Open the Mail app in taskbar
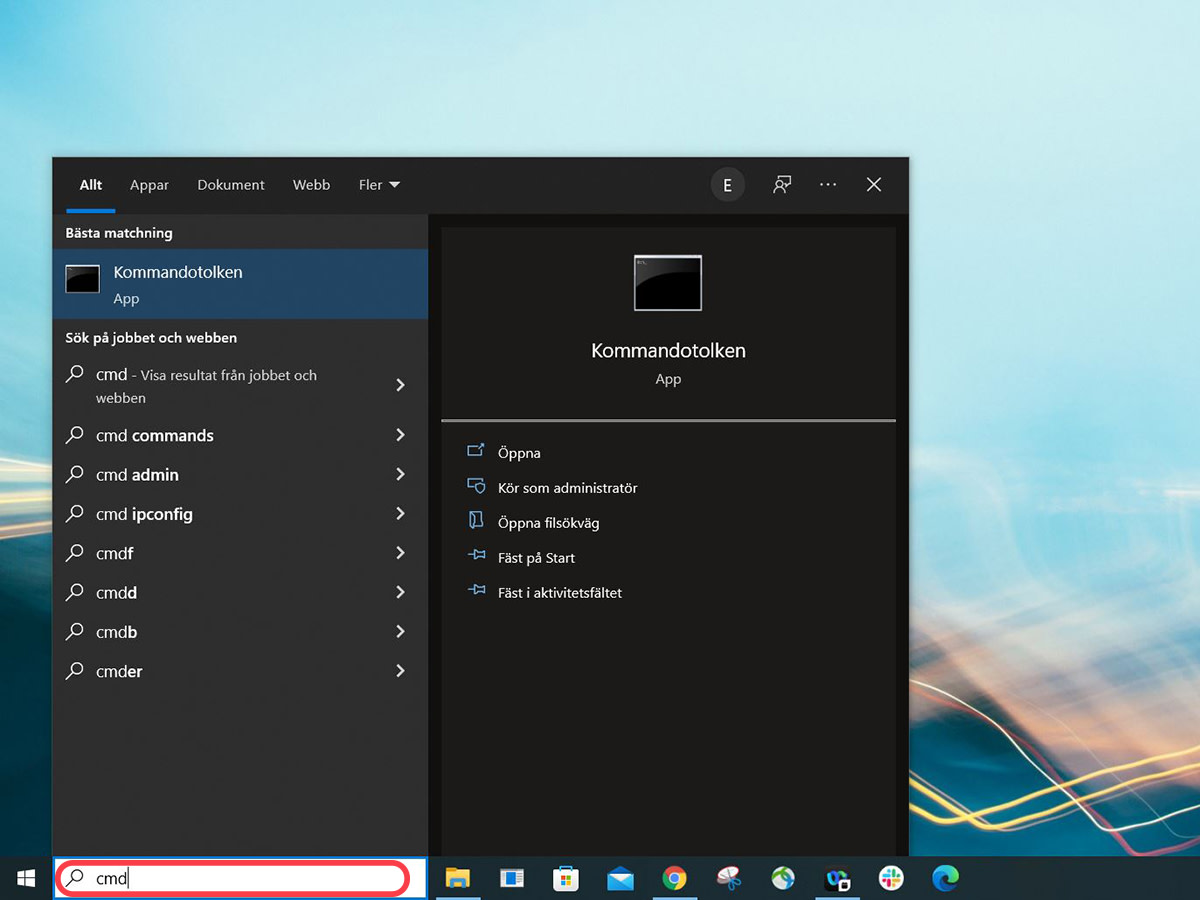 (x=620, y=878)
